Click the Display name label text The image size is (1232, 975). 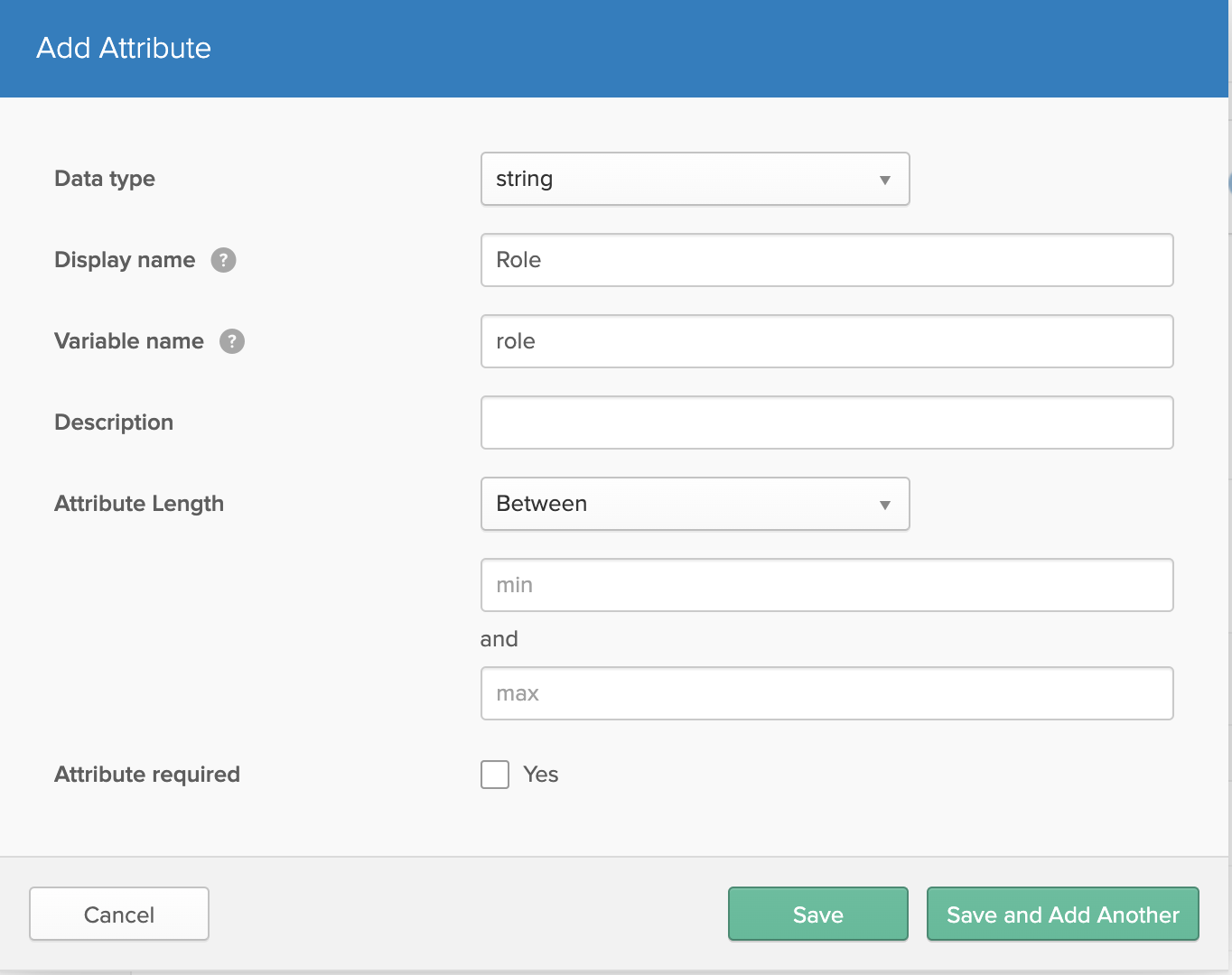(125, 260)
